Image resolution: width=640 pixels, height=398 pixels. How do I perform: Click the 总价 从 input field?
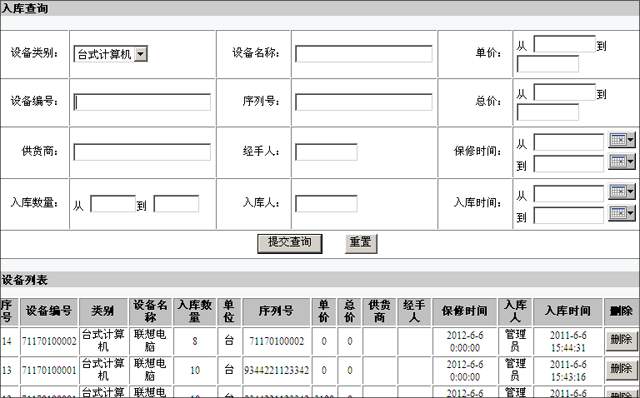coord(564,92)
